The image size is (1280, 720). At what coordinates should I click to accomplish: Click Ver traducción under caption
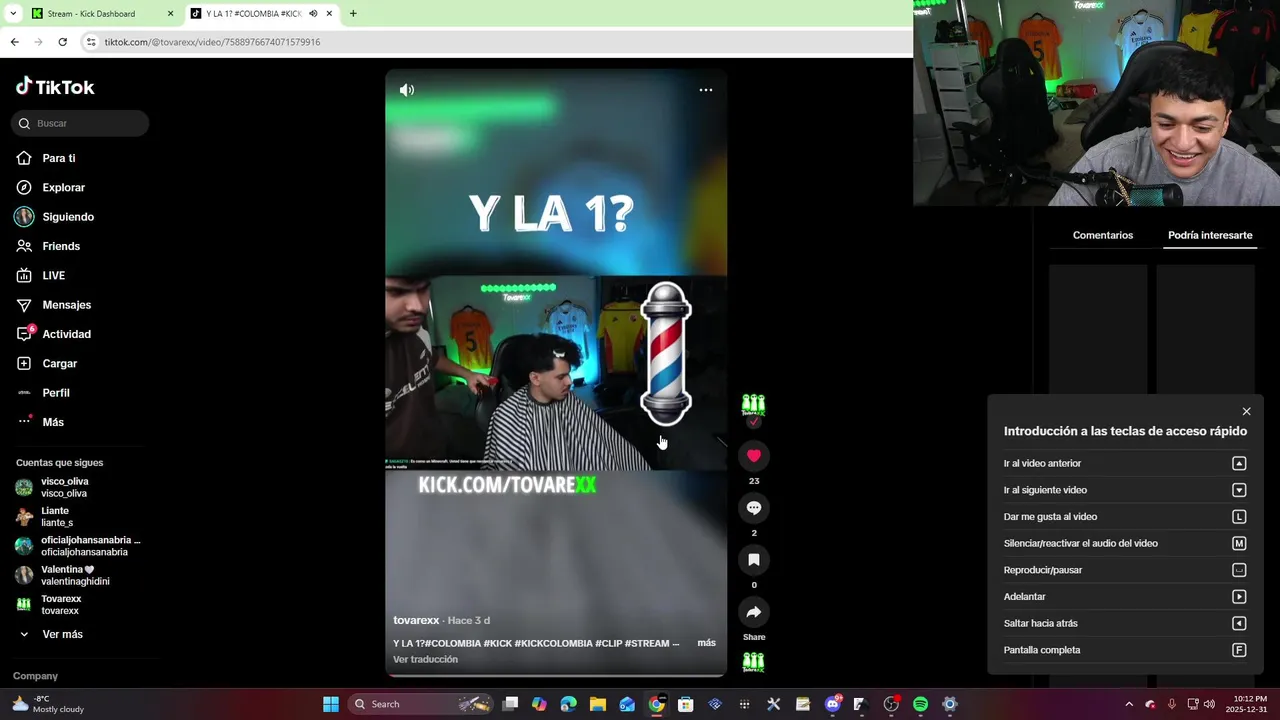[425, 659]
